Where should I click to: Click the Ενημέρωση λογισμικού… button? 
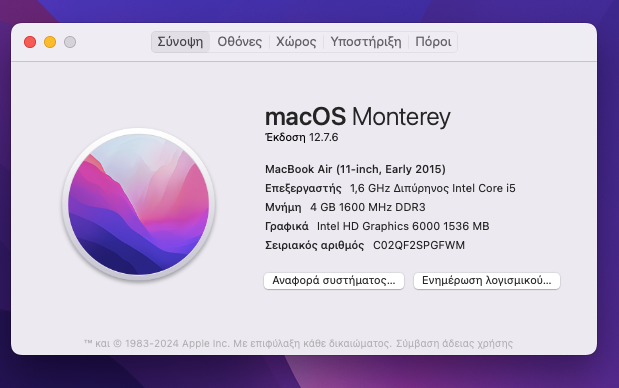click(x=487, y=281)
